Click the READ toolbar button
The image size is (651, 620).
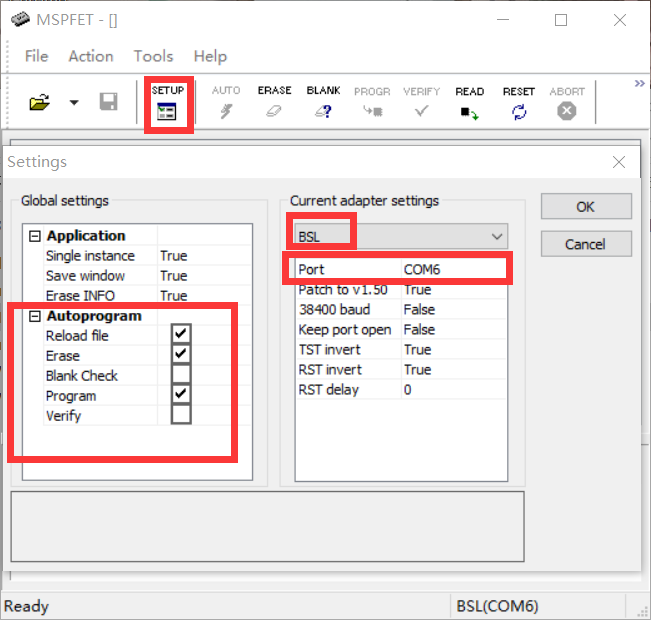[470, 103]
